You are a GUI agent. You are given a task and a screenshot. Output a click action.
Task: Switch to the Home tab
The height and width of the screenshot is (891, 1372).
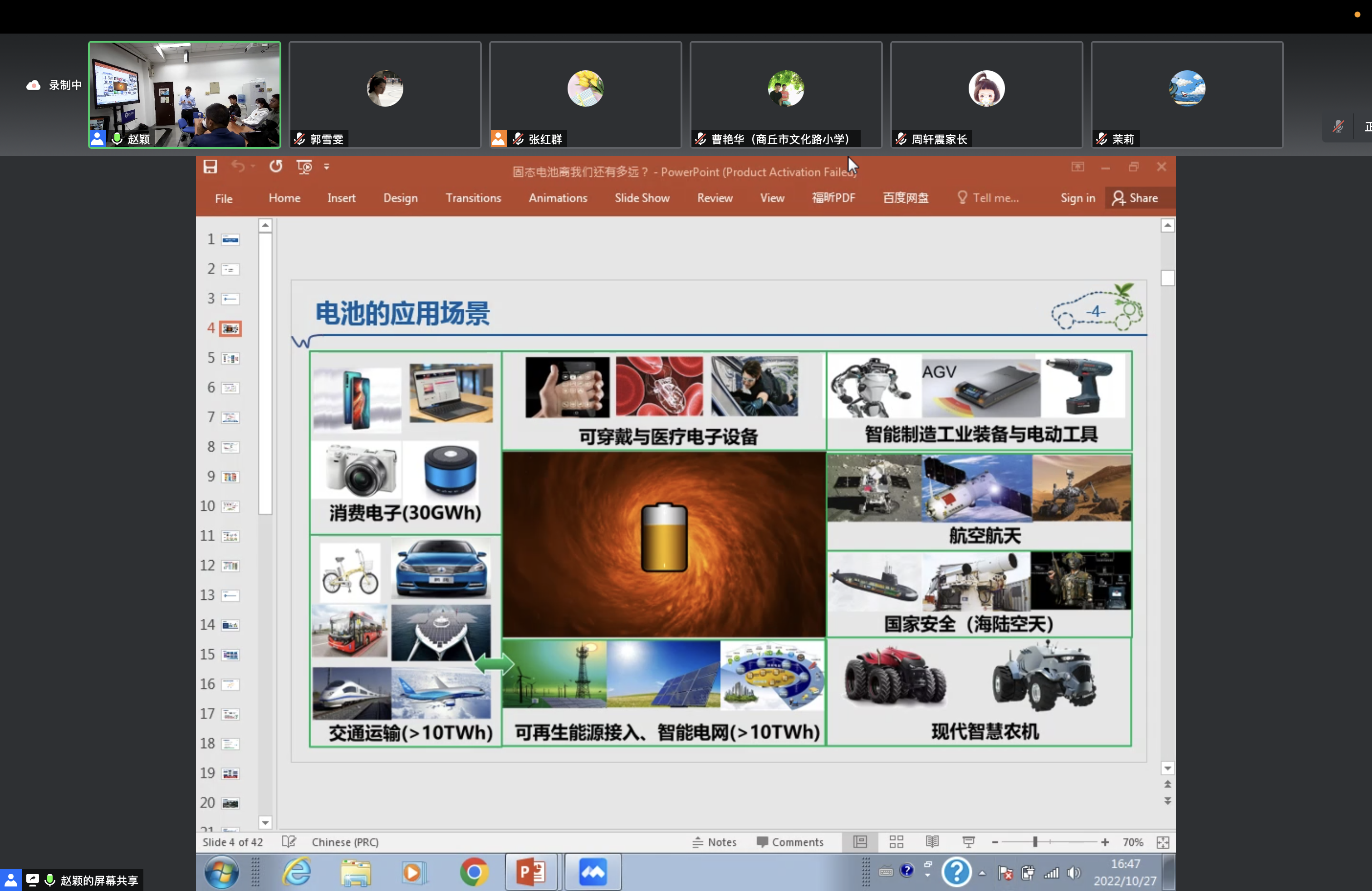click(x=284, y=198)
